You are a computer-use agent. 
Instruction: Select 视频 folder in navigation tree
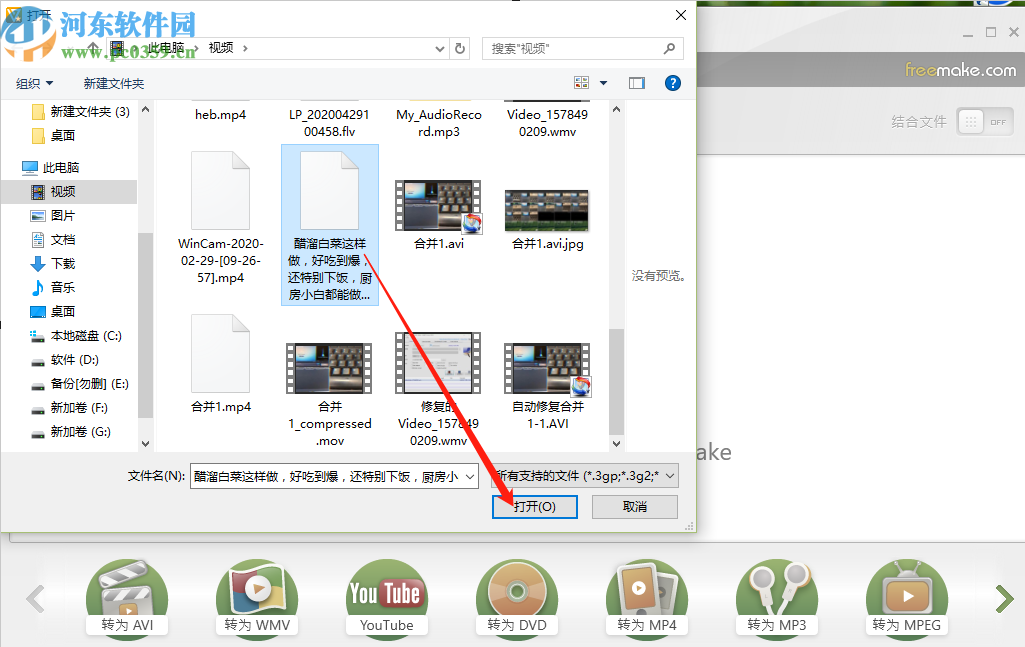tap(69, 191)
